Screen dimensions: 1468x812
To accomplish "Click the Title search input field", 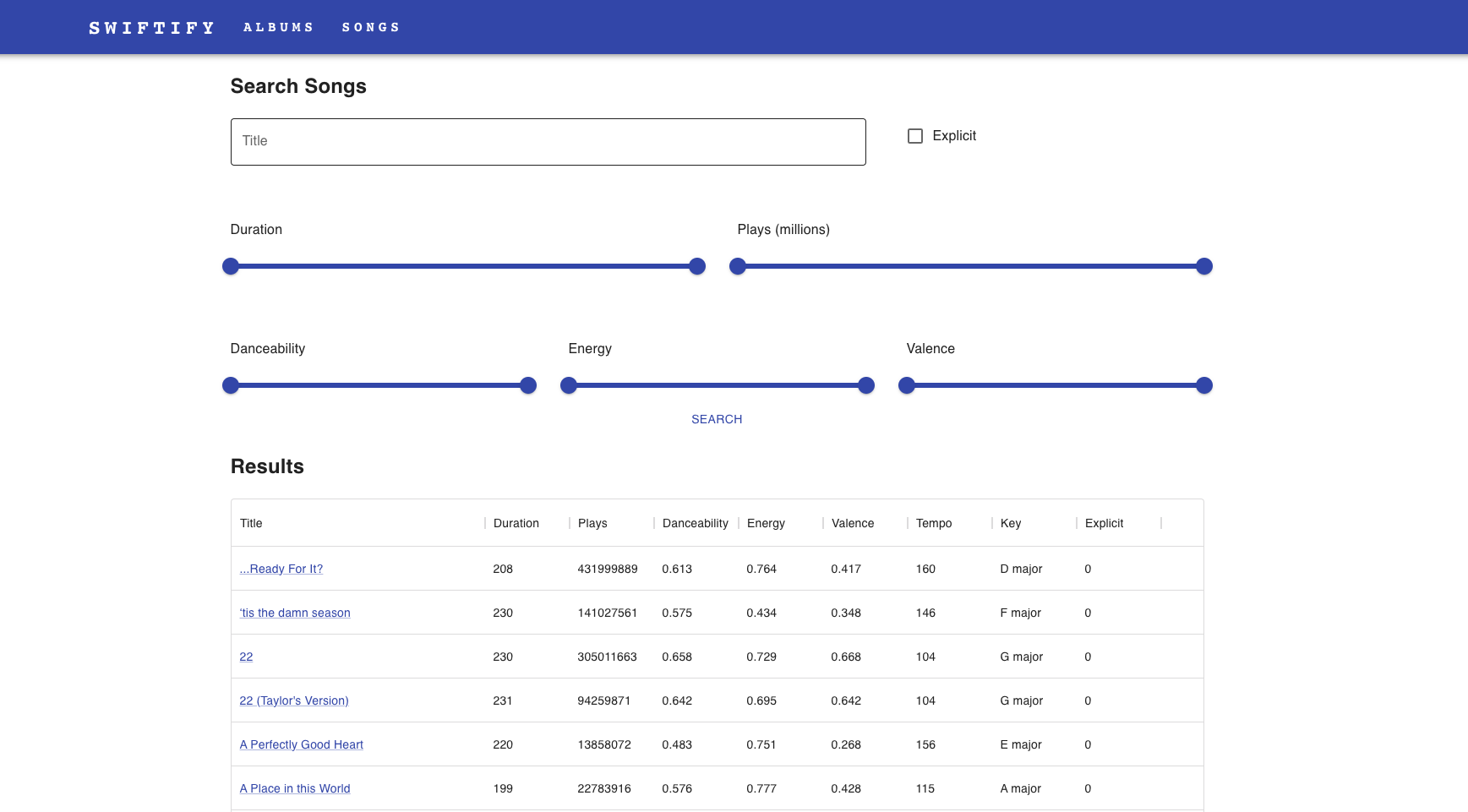I will coord(548,141).
